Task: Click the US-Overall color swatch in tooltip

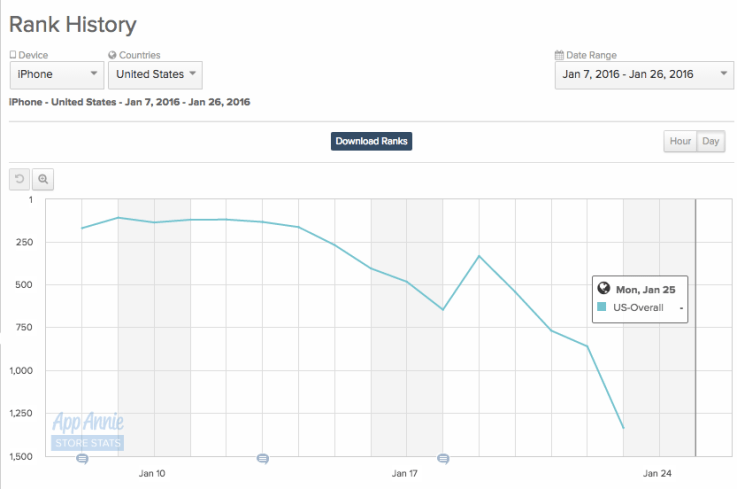Action: [601, 307]
